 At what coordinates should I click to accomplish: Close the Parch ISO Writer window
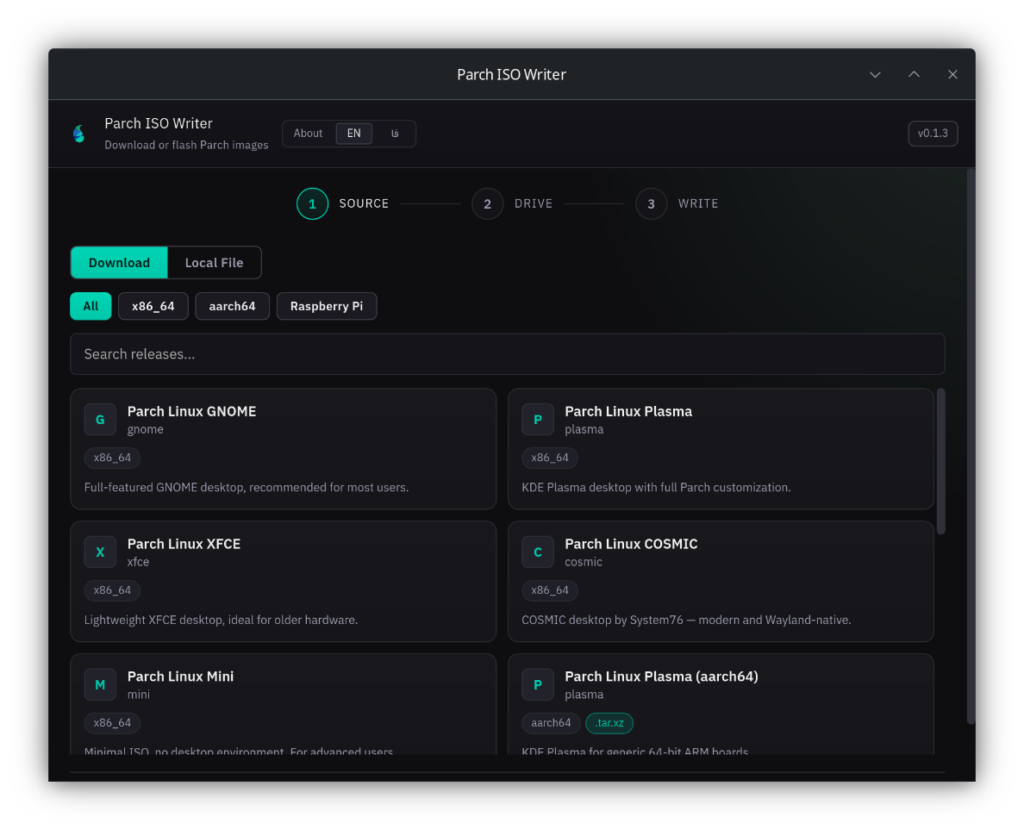(953, 74)
